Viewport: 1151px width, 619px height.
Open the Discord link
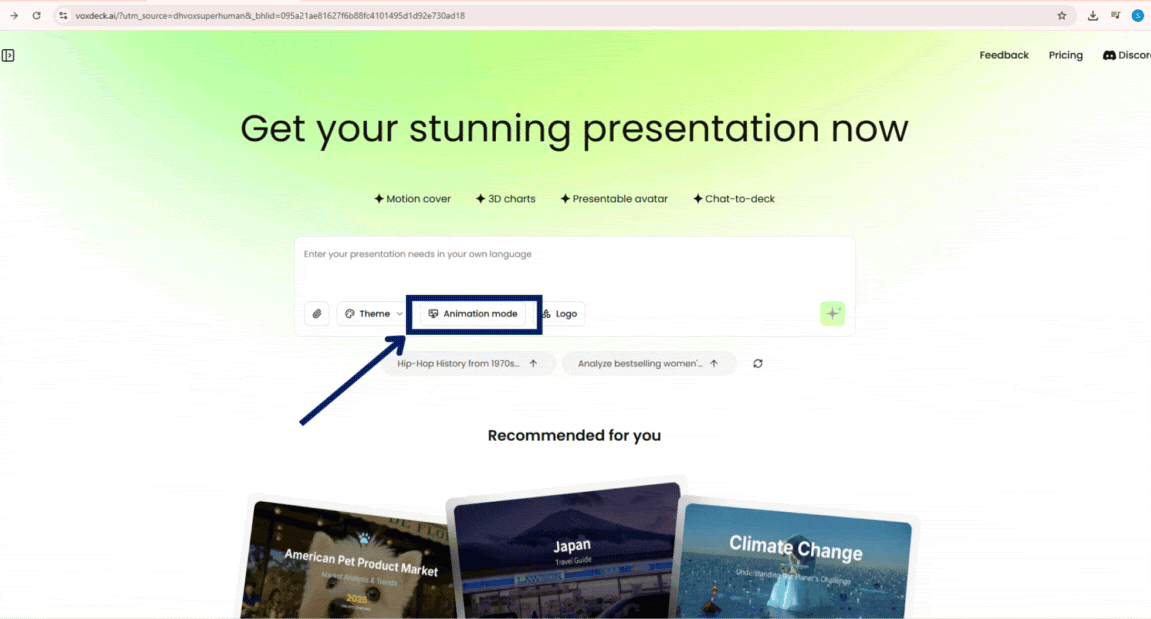click(1127, 55)
